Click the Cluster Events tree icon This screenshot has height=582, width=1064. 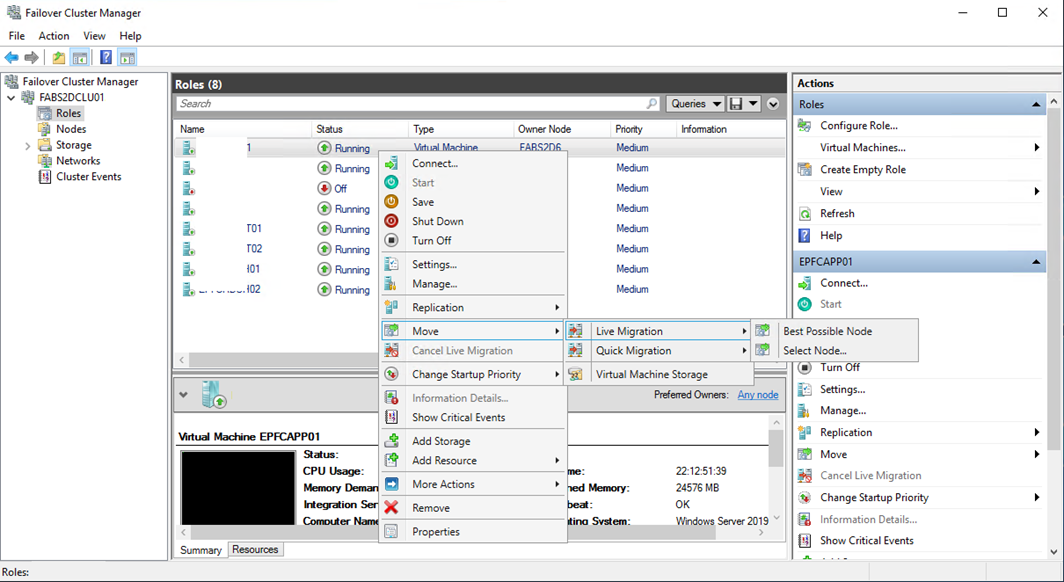pyautogui.click(x=45, y=176)
